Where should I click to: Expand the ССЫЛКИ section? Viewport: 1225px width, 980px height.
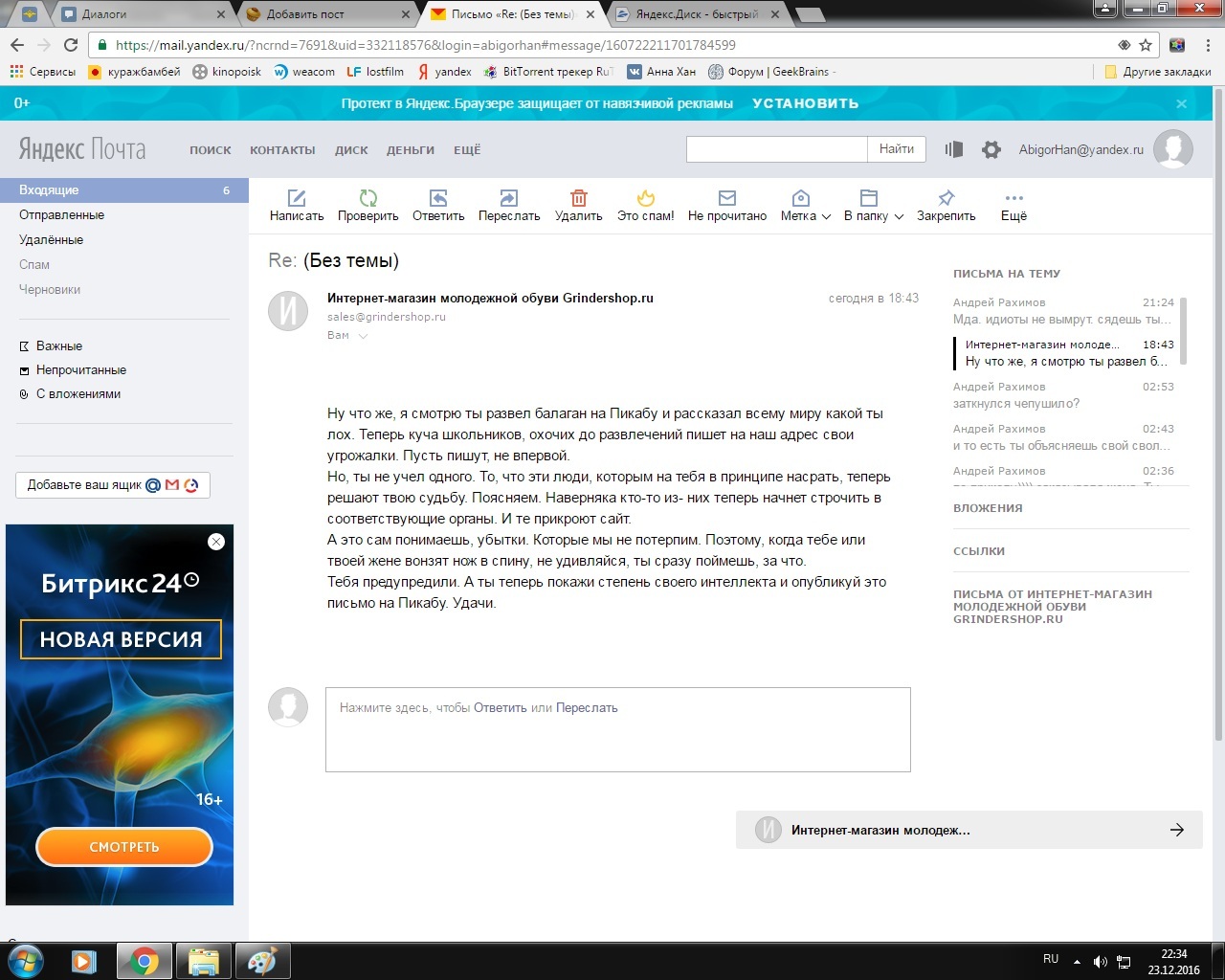pyautogui.click(x=979, y=551)
